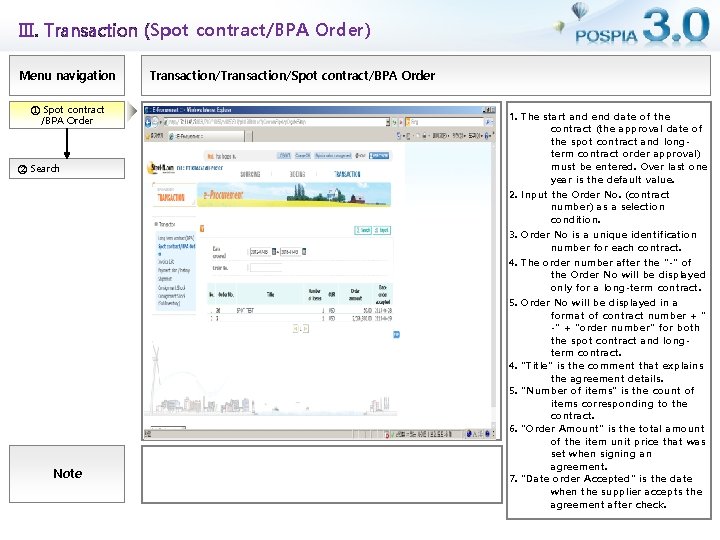Click the e-Procurement banner image

point(294,195)
